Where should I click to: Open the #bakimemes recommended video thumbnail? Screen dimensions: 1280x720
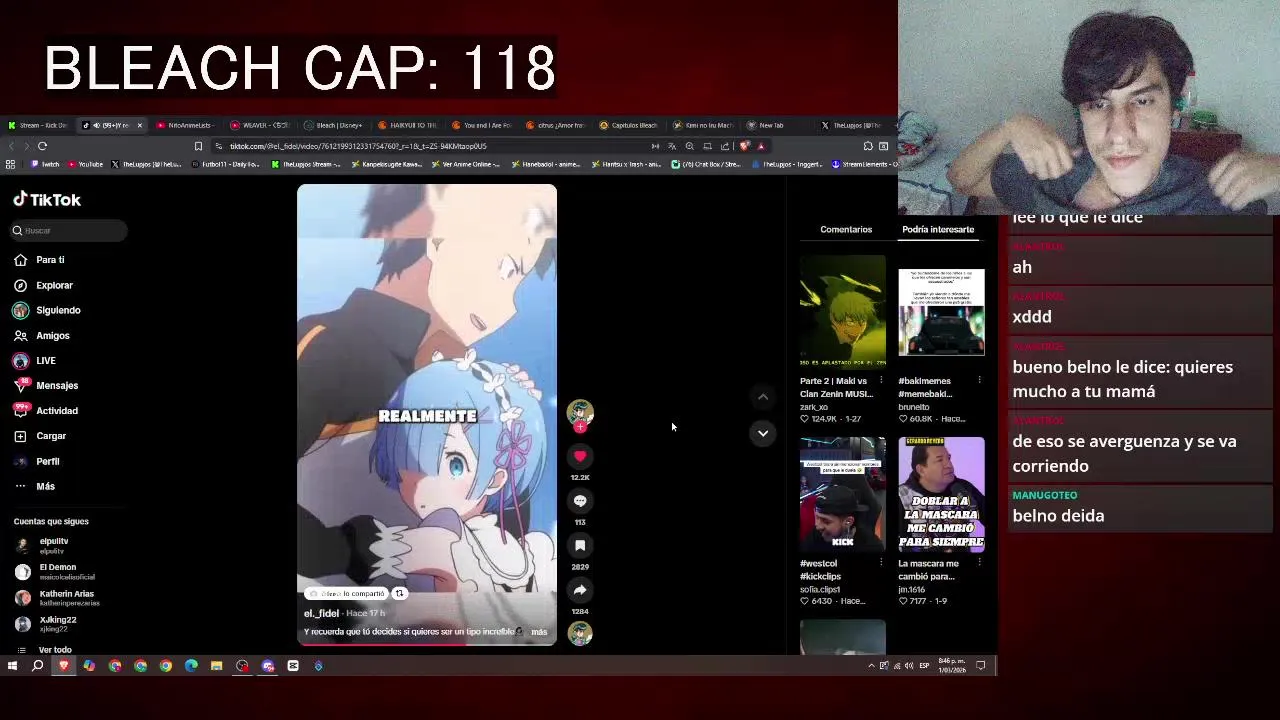coord(941,313)
